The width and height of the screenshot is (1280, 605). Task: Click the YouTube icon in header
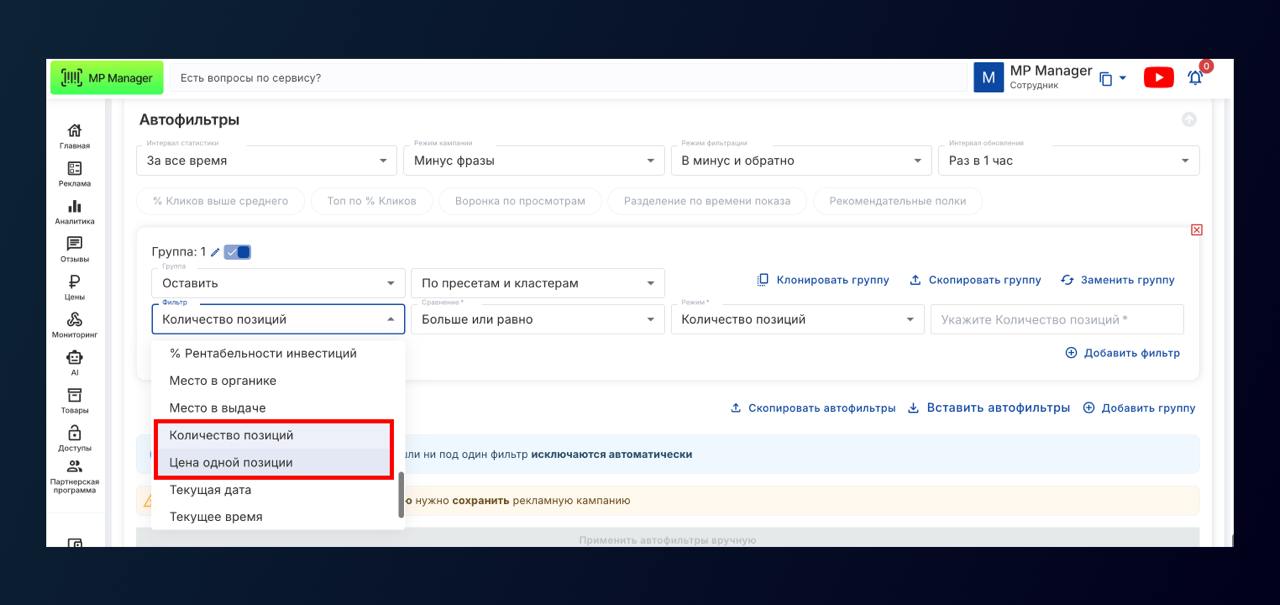1158,77
